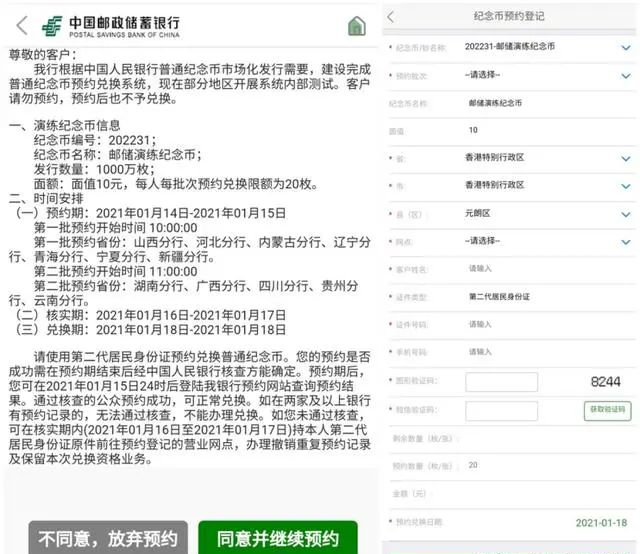Click the 预约期 date range line
Screen dimensions: 640x554
pyautogui.click(x=151, y=213)
